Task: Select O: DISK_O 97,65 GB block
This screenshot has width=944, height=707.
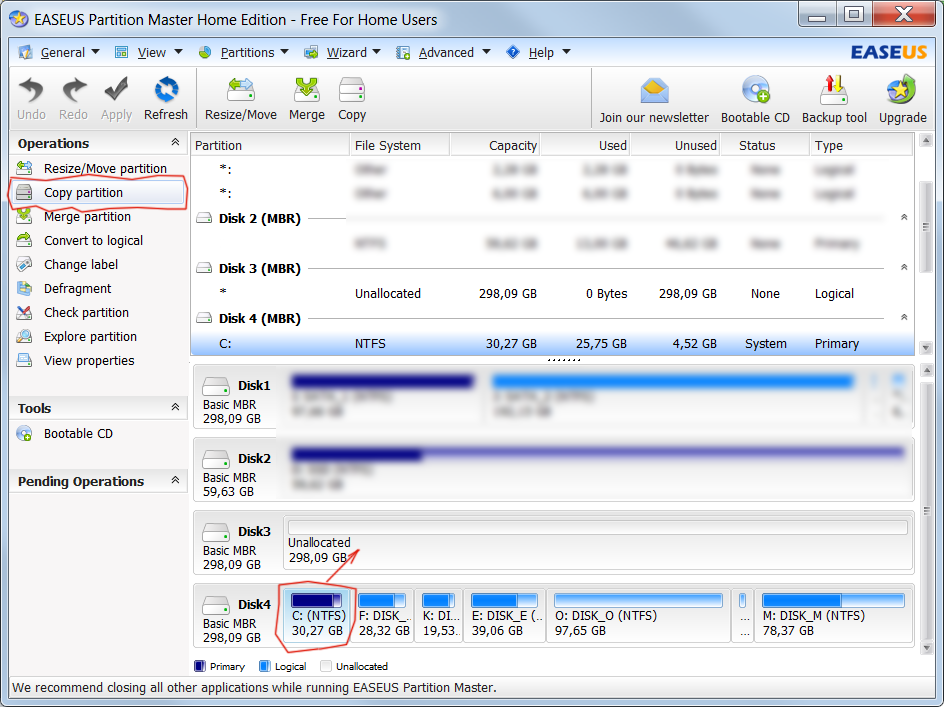Action: coord(638,616)
